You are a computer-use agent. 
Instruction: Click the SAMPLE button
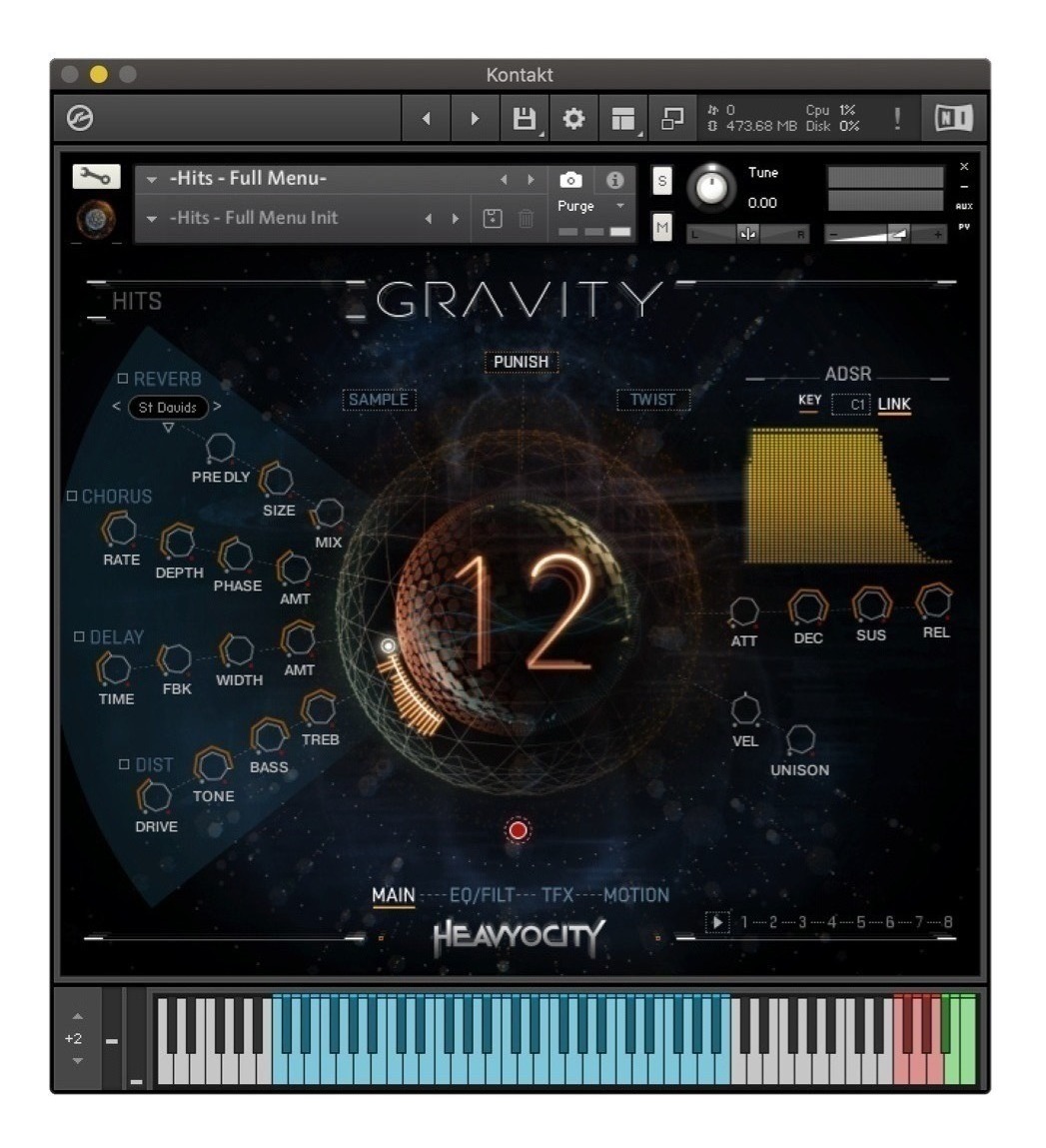point(379,400)
